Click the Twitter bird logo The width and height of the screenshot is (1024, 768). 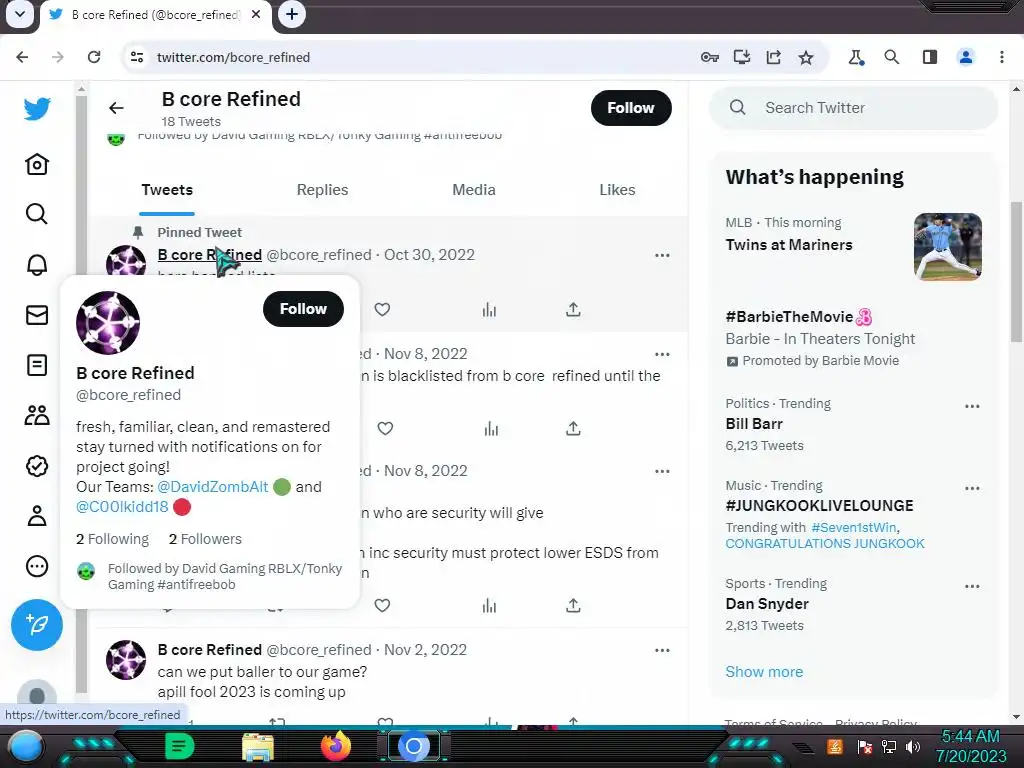(x=37, y=108)
